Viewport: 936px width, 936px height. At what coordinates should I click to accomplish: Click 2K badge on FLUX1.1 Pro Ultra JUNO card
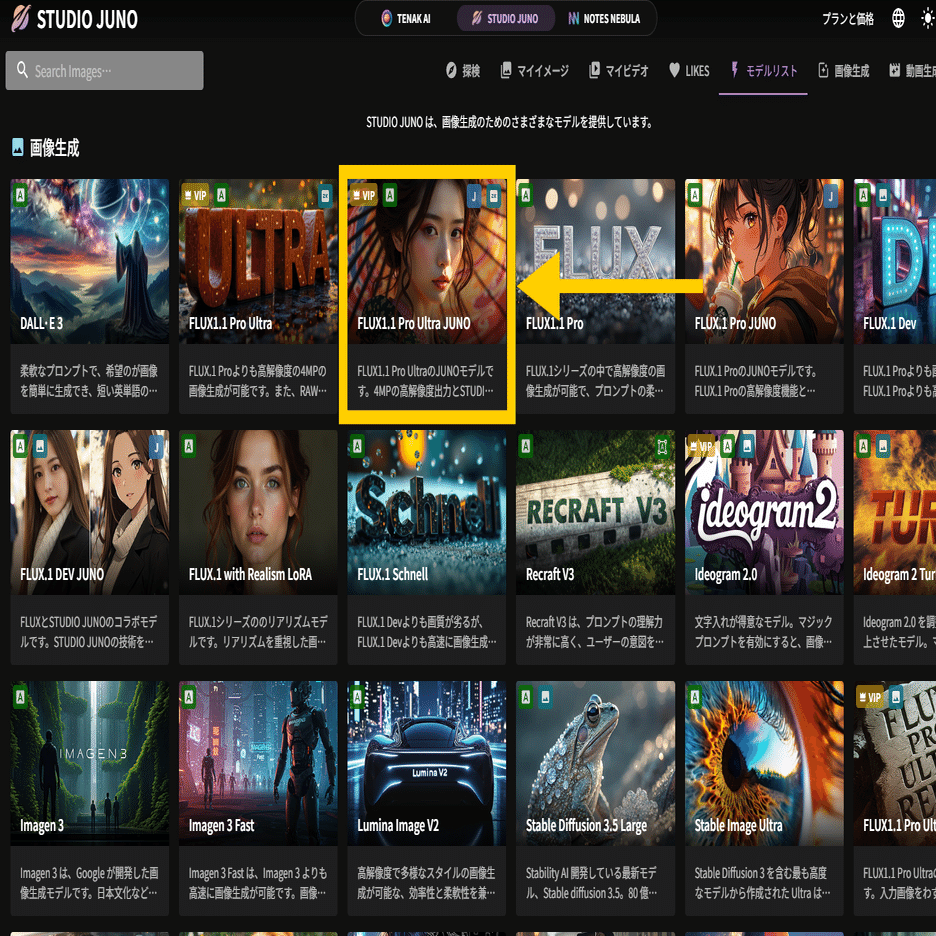[494, 195]
